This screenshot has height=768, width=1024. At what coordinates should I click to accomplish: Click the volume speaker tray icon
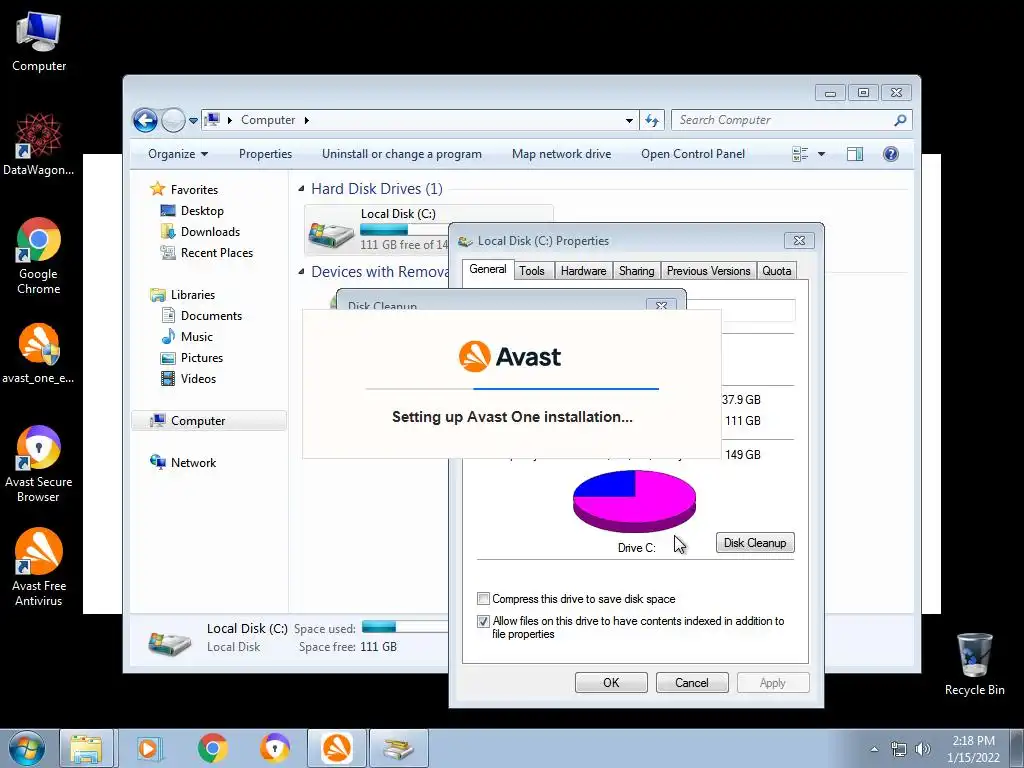click(922, 749)
